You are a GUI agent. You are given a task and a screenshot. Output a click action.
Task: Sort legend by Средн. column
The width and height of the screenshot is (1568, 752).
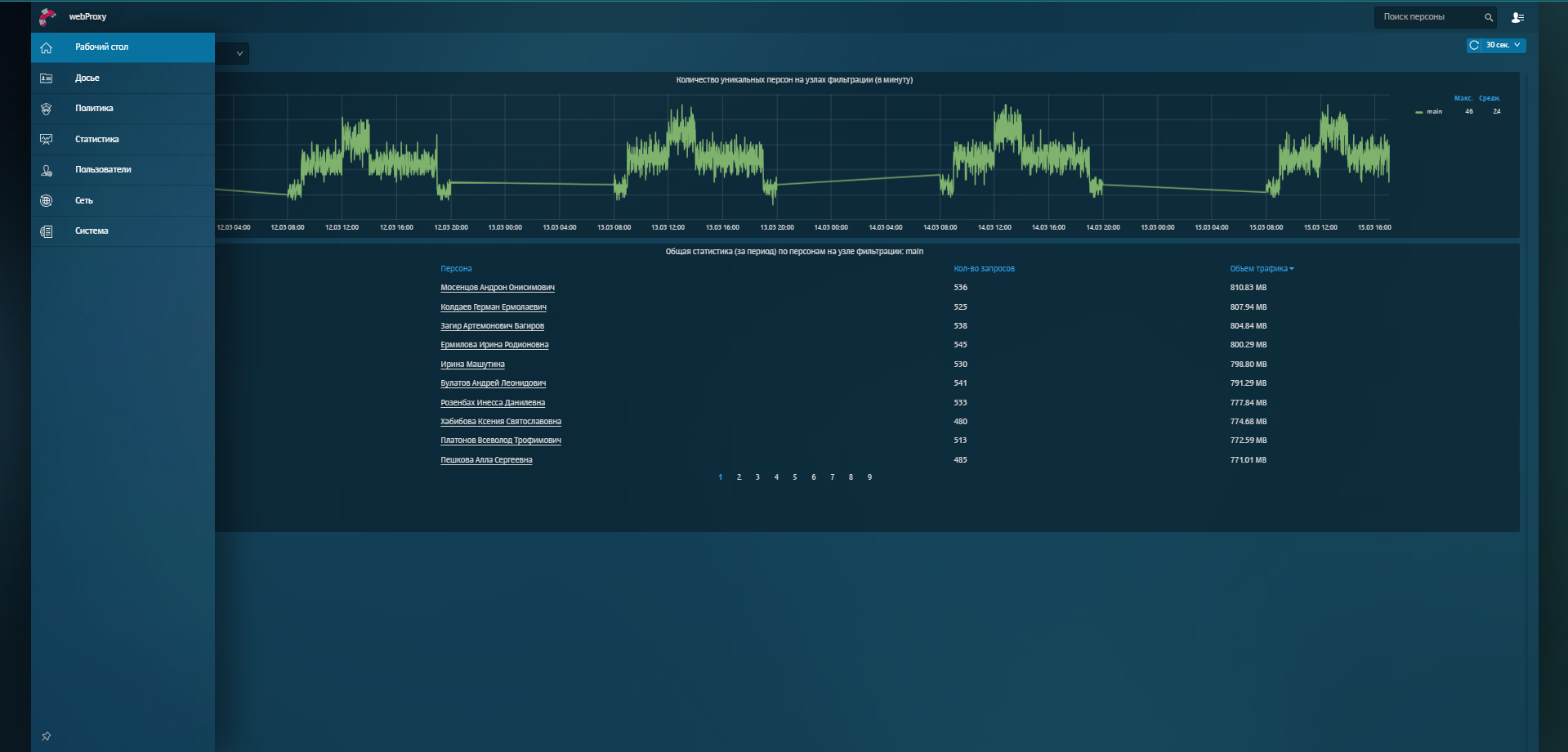[1490, 99]
